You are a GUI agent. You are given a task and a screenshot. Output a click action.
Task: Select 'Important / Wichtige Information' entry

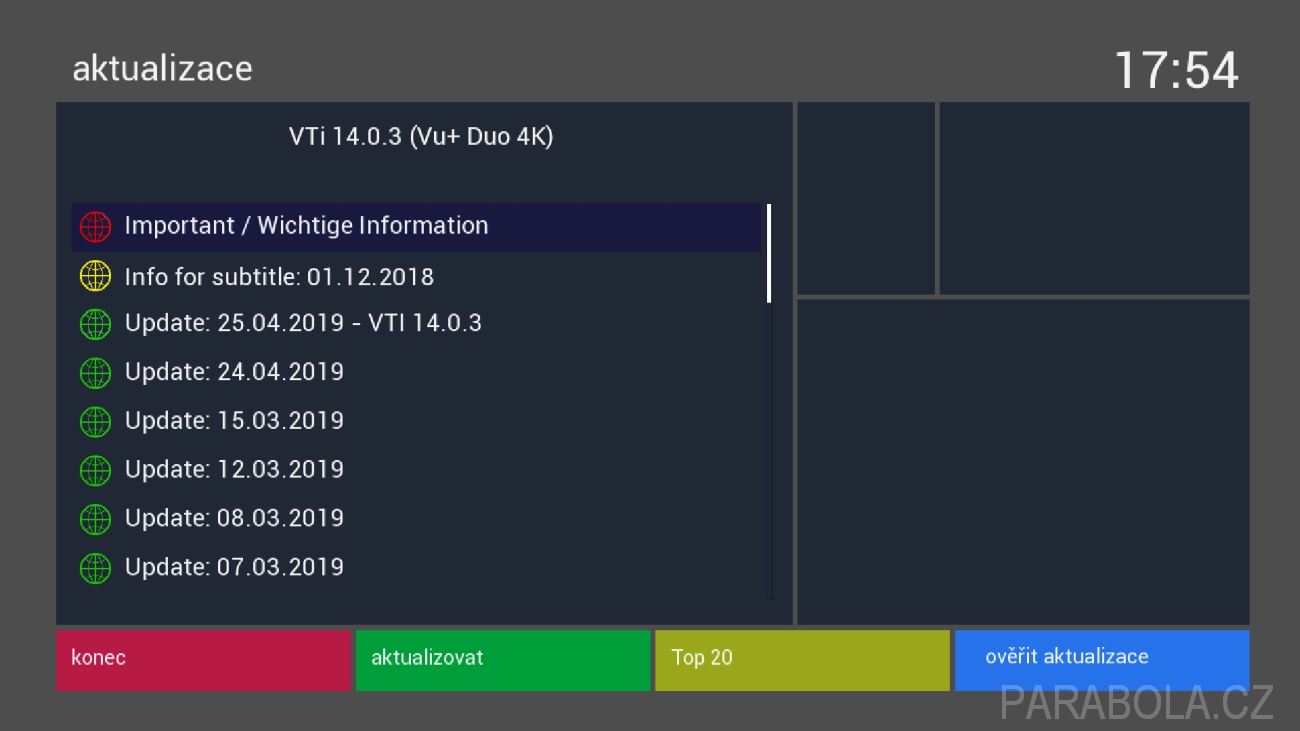(417, 227)
